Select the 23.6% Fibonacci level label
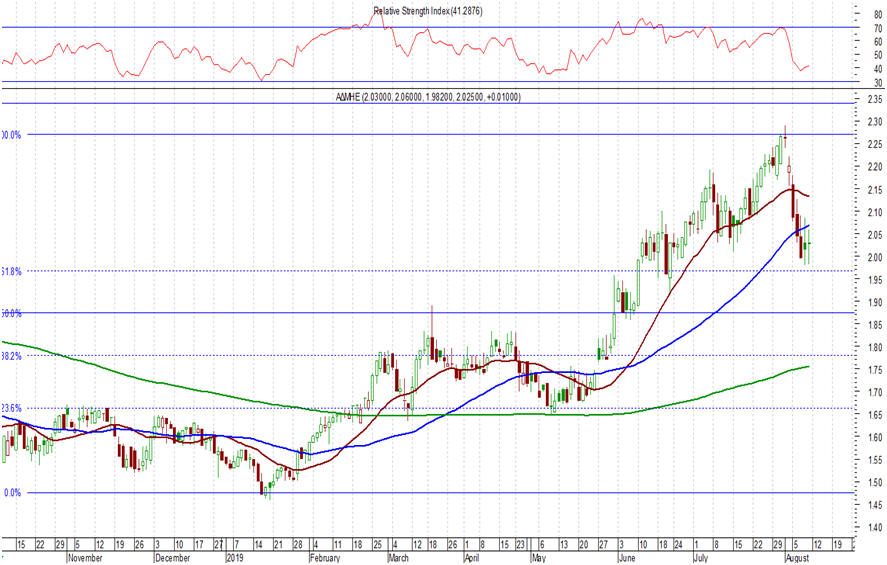Screen dimensions: 887x565 [12, 408]
